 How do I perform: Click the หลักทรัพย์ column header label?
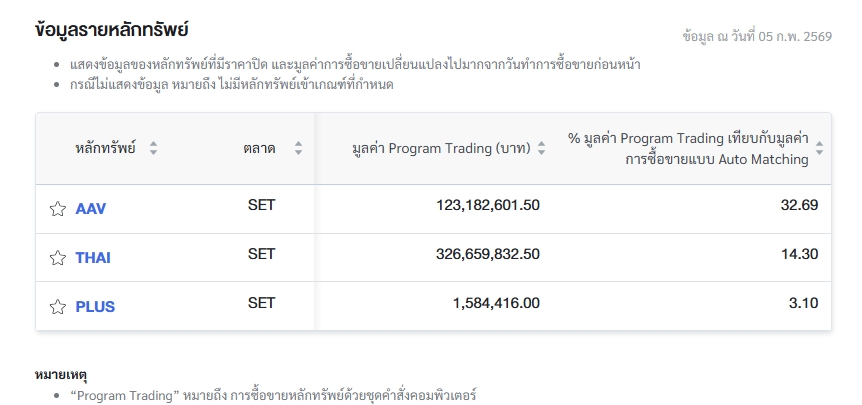(105, 148)
